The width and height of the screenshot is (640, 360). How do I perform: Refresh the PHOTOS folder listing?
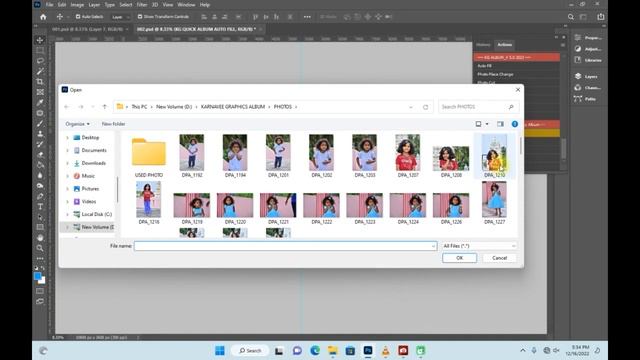pyautogui.click(x=425, y=107)
